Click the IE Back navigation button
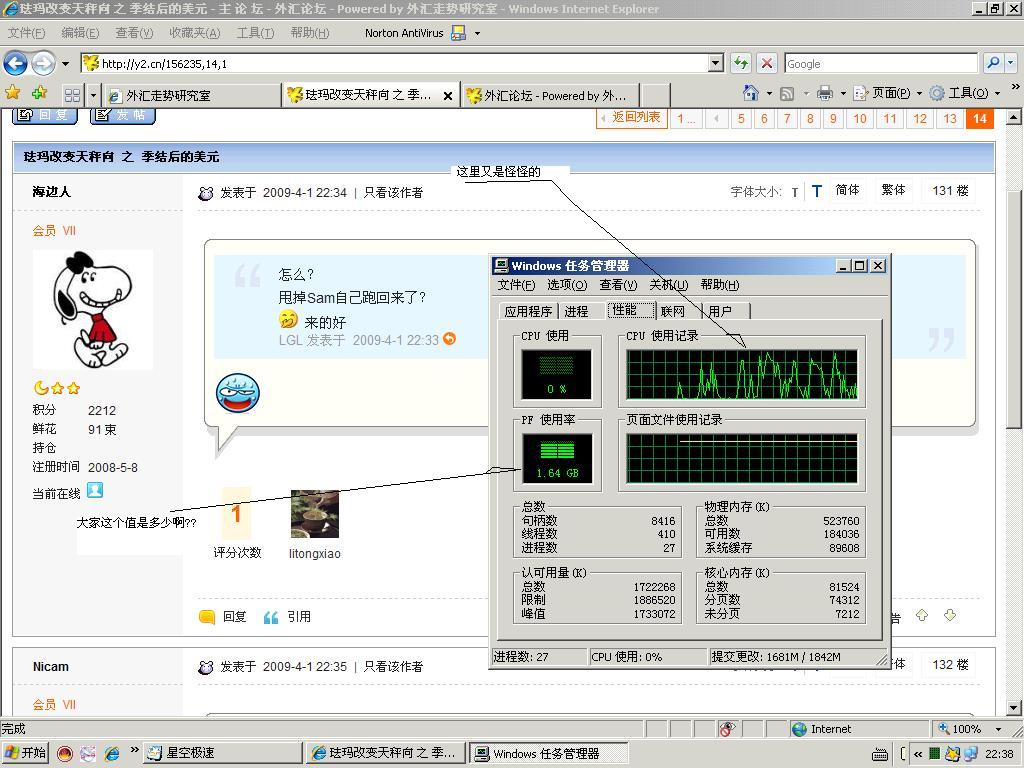Screen dimensions: 1024x768 15,63
